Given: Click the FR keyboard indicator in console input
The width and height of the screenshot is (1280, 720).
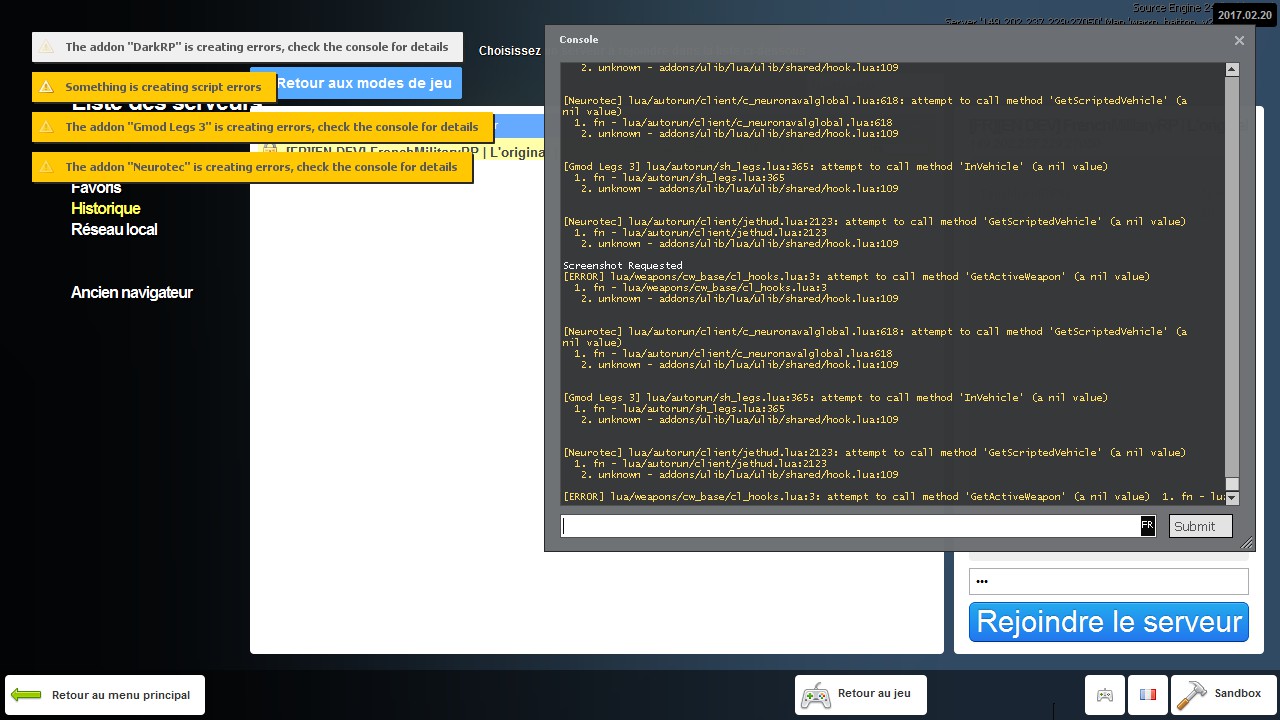Looking at the screenshot, I should coord(1147,526).
